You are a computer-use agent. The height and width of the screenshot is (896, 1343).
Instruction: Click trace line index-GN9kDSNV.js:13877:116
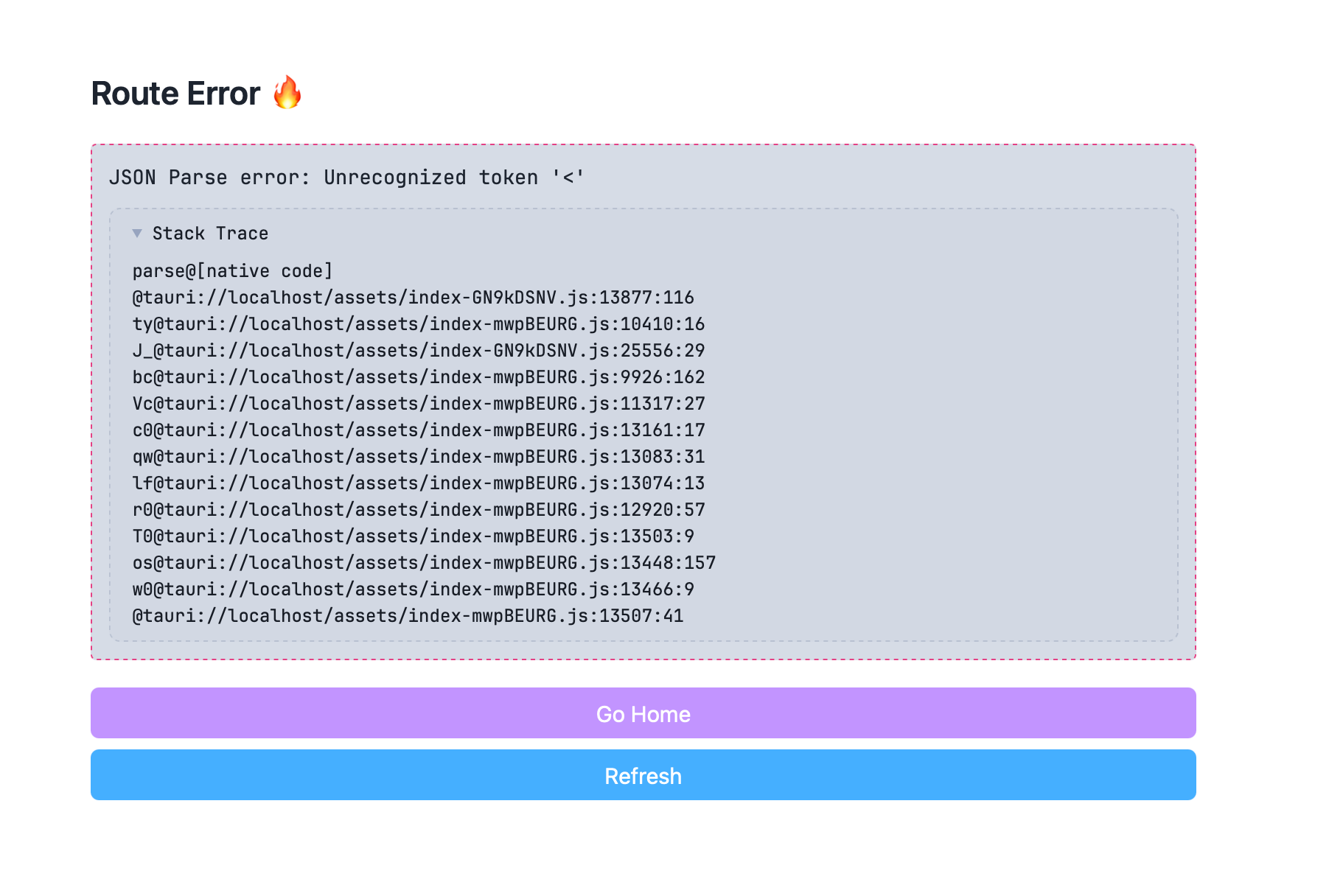click(x=413, y=298)
